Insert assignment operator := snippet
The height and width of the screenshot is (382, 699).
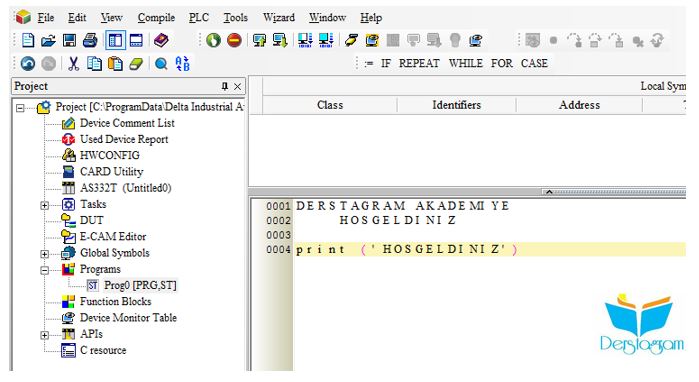(x=368, y=63)
